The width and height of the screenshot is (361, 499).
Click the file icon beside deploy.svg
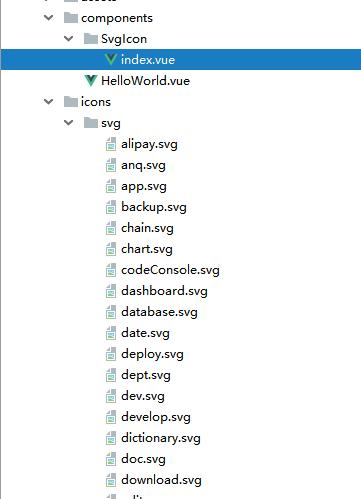pos(111,354)
